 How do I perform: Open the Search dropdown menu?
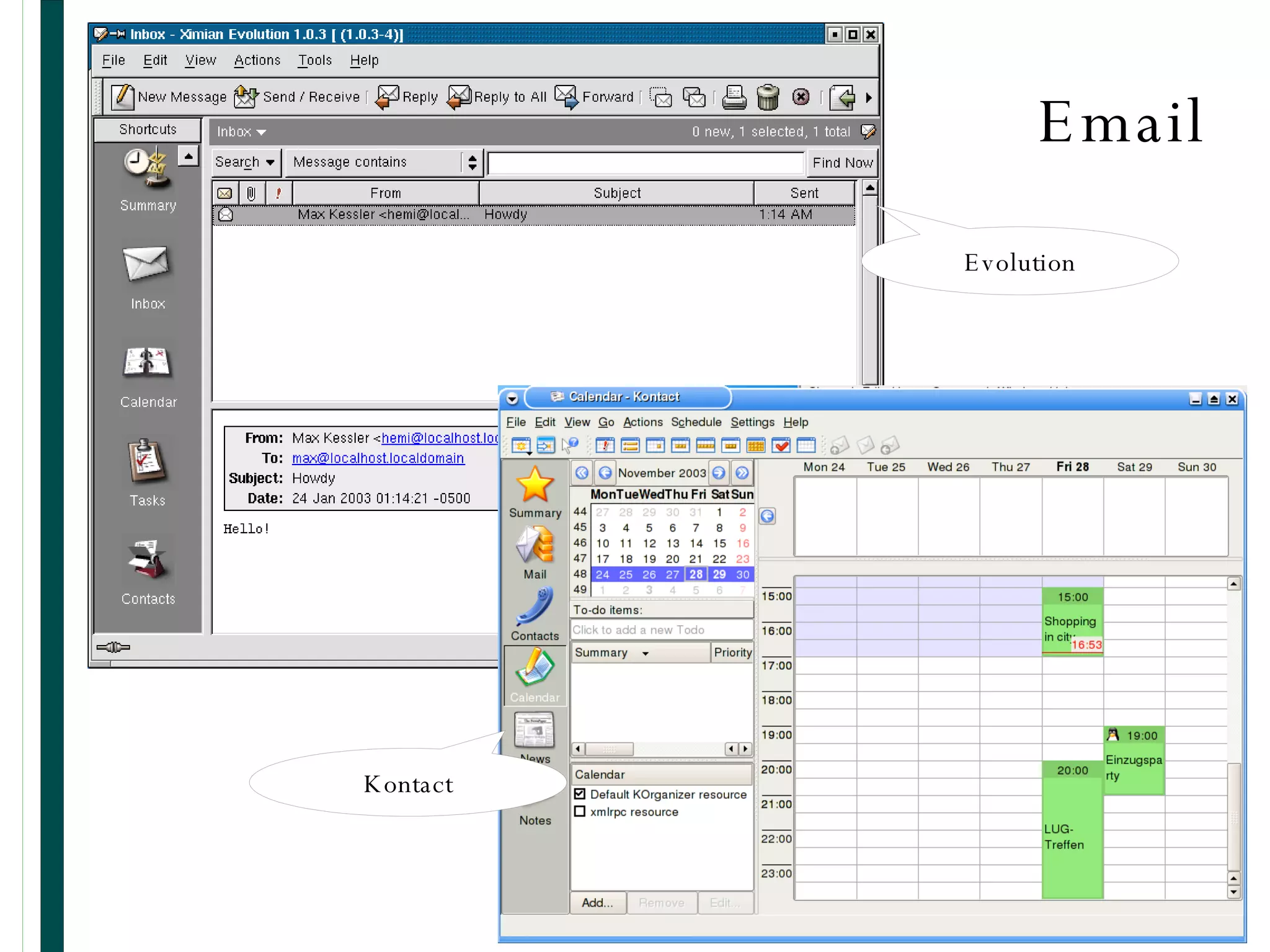point(246,162)
